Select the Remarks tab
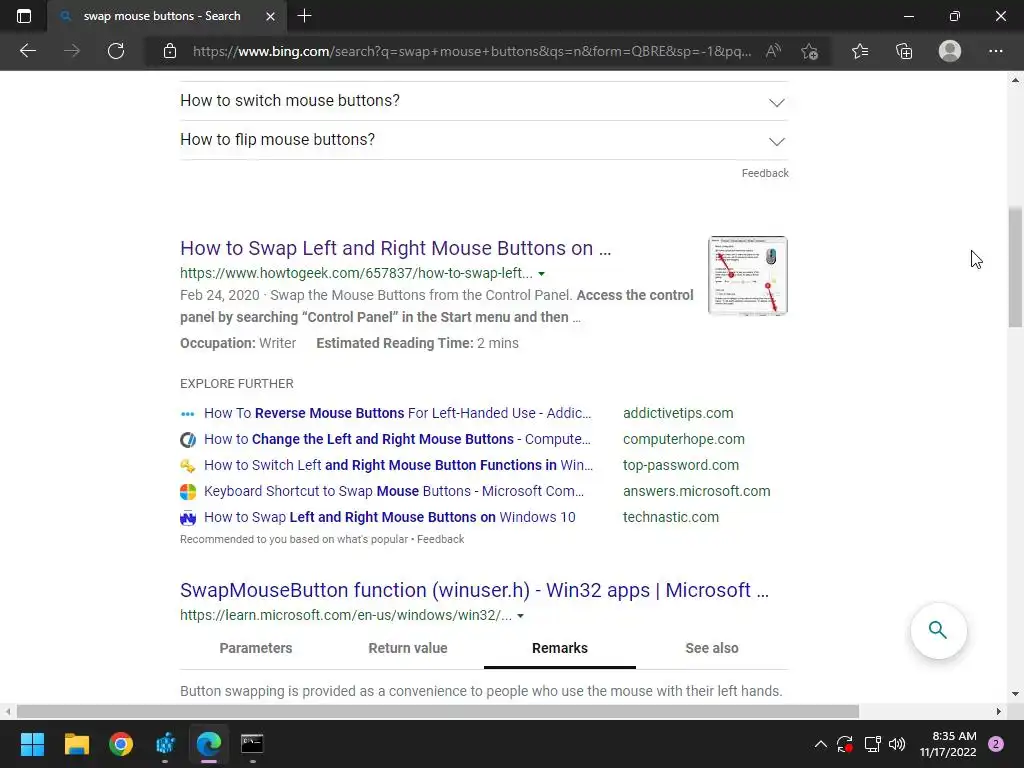Image resolution: width=1024 pixels, height=768 pixels. [x=560, y=648]
